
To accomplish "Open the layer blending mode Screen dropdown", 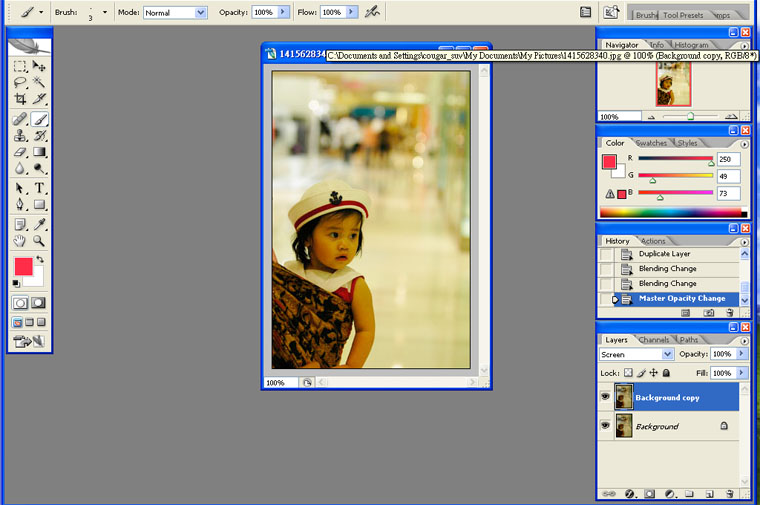I will [667, 354].
